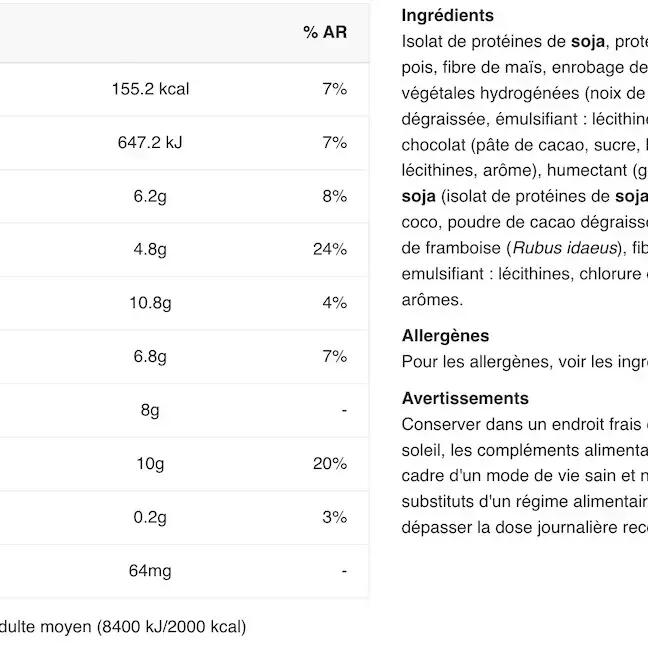Select the 10.8g table value
The image size is (648, 648).
pyautogui.click(x=150, y=303)
